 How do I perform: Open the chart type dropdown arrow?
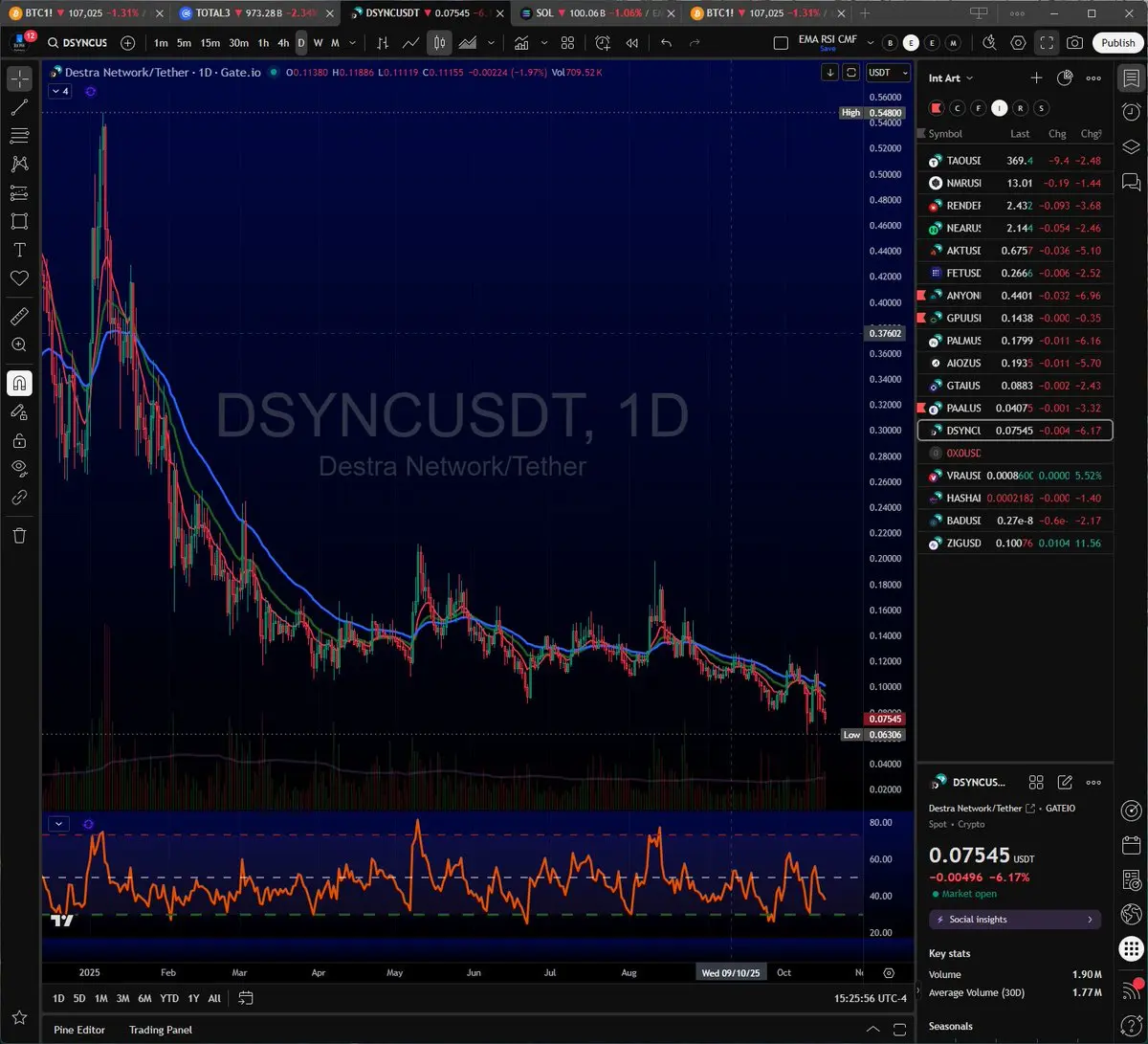tap(492, 43)
